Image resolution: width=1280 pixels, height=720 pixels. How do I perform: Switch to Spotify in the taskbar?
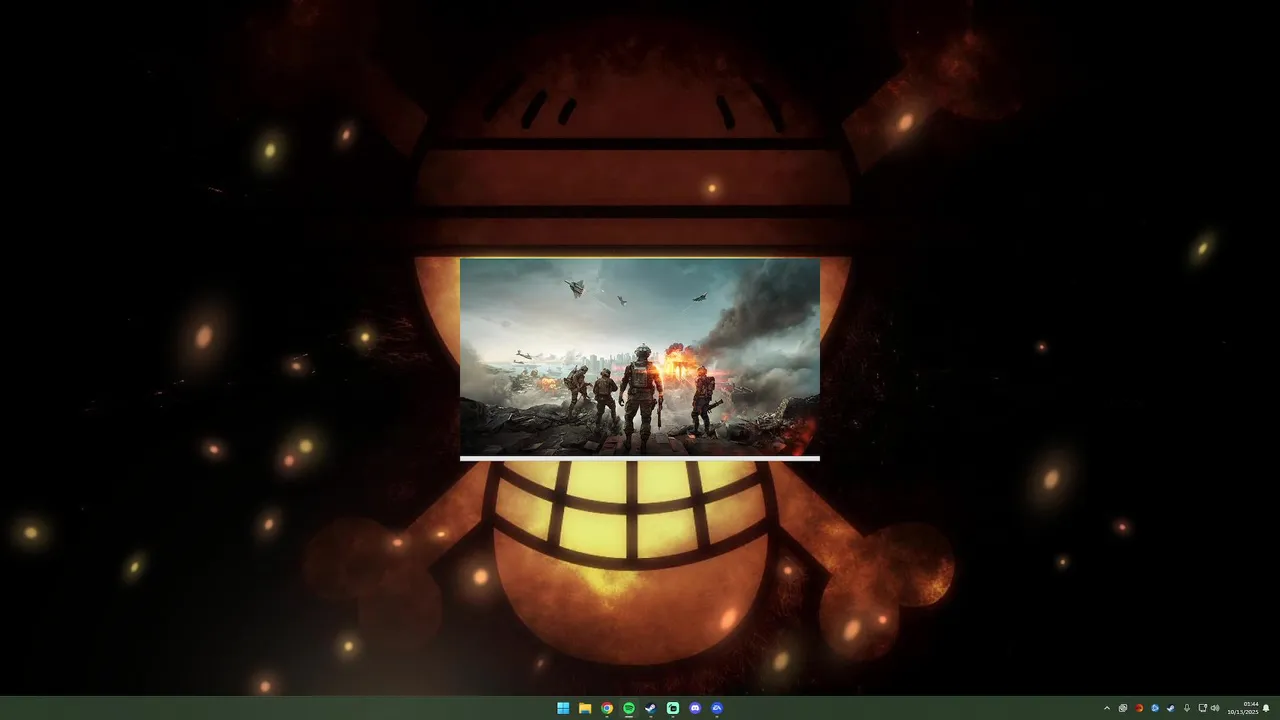[x=629, y=708]
